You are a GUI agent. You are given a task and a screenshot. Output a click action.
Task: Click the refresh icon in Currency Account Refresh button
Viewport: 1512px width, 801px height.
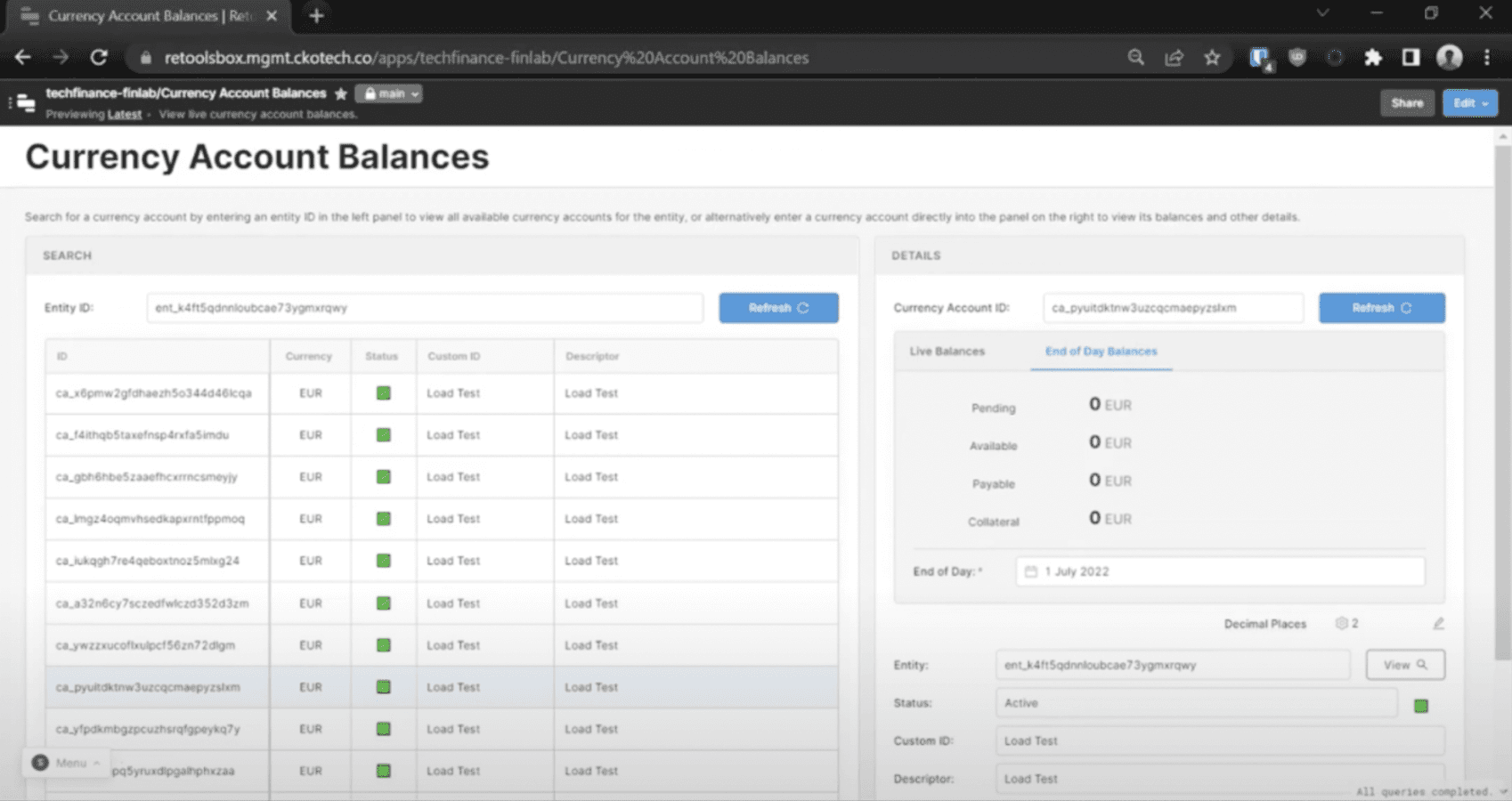[1406, 308]
